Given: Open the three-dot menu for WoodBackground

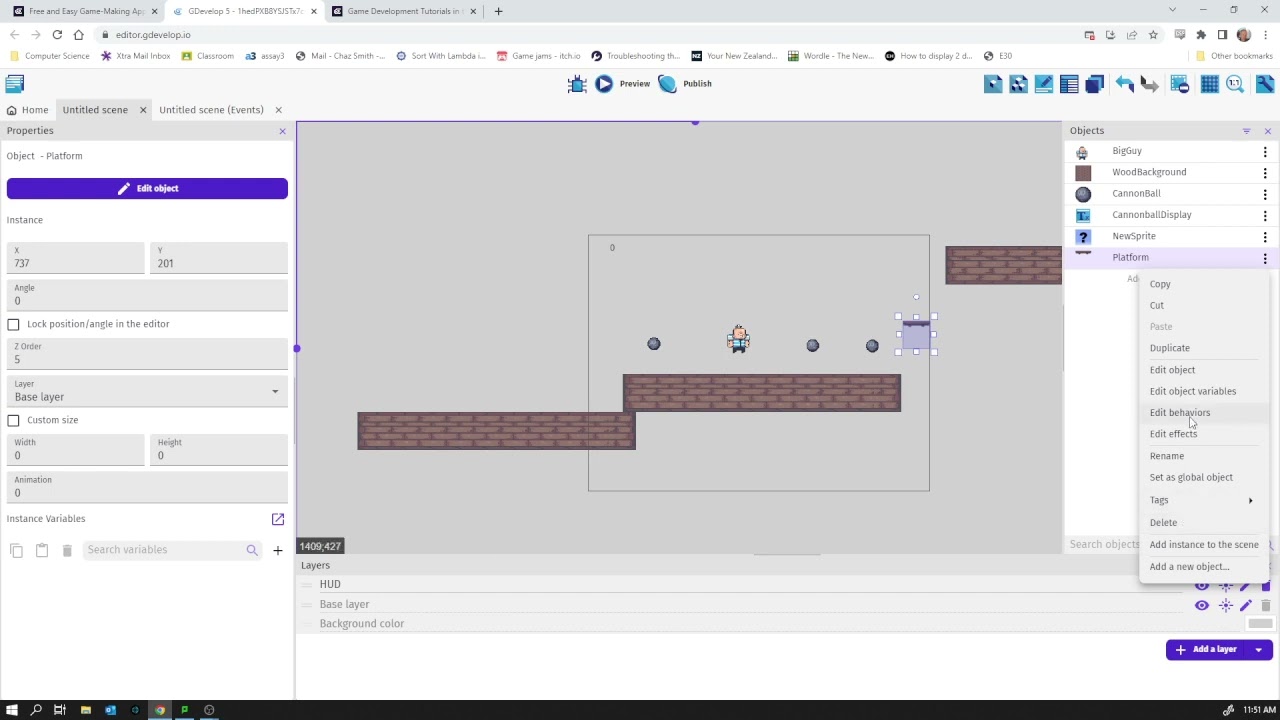Looking at the screenshot, I should [x=1265, y=173].
